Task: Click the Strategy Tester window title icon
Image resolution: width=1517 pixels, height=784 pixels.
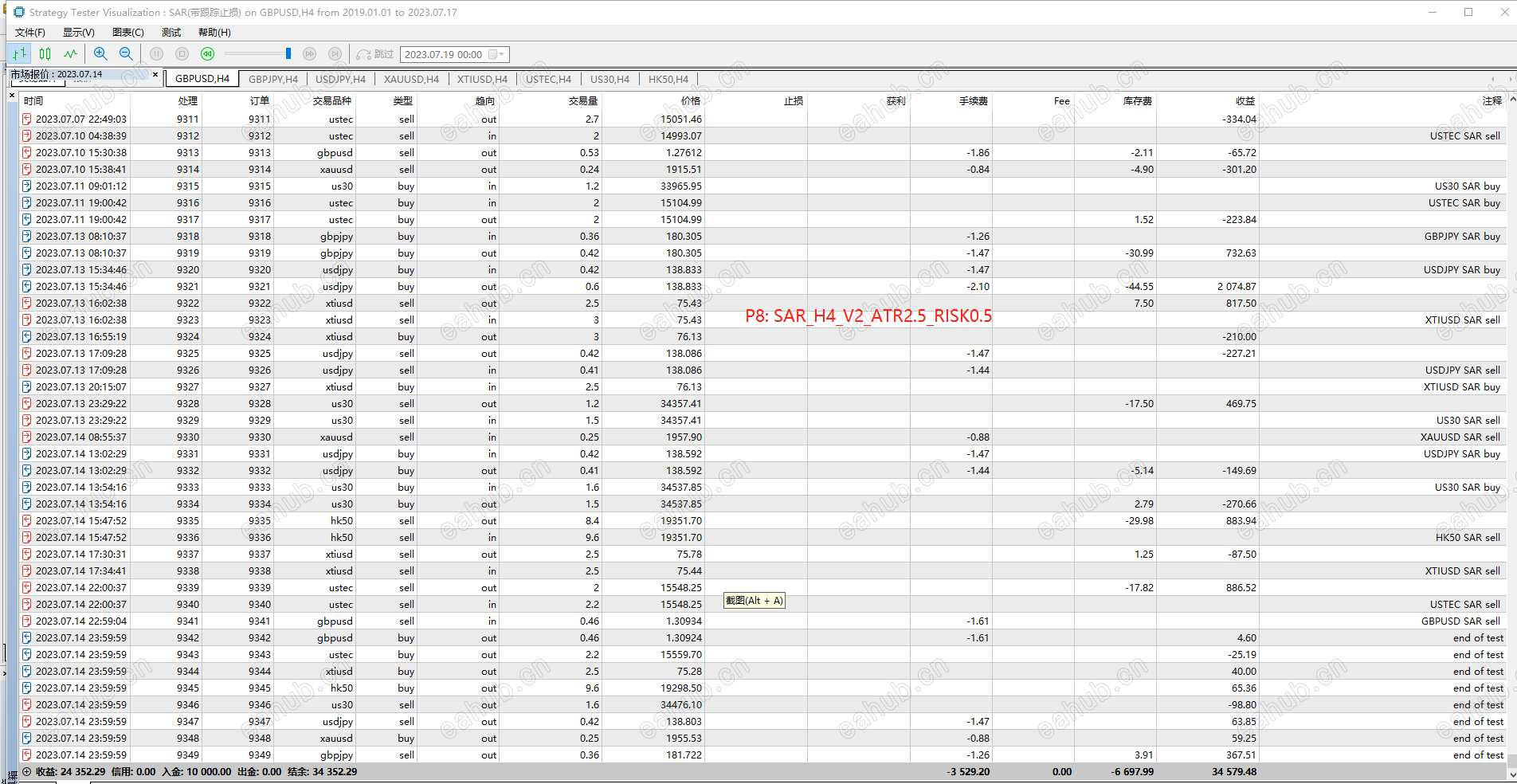Action: (18, 12)
